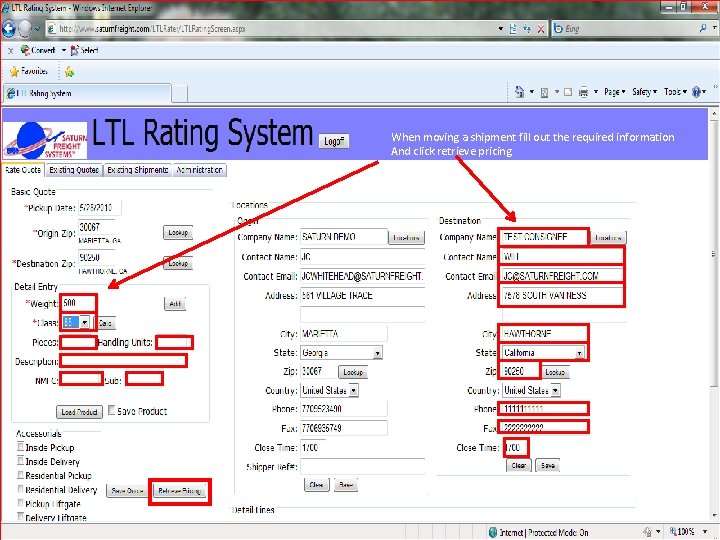Click the Select toolbar button
Viewport: 720px width, 540px height.
click(84, 50)
